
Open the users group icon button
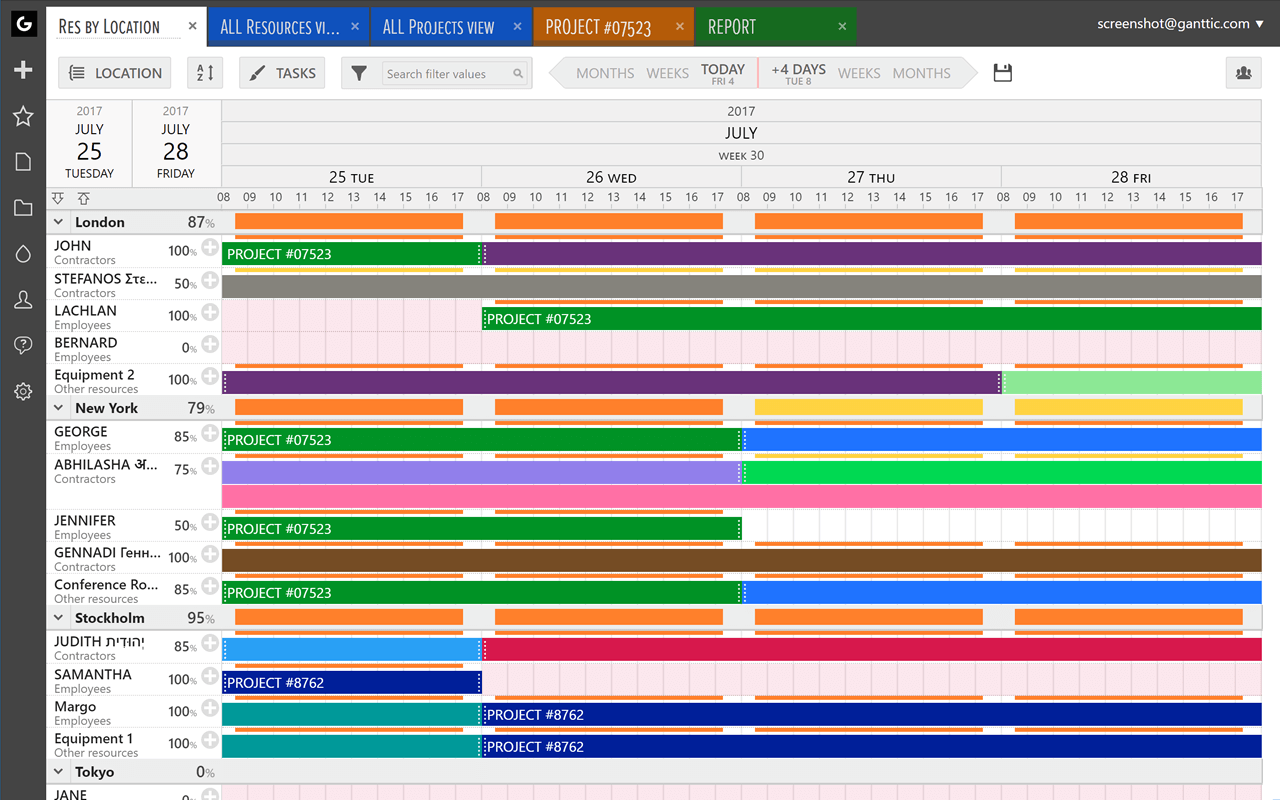[1243, 73]
